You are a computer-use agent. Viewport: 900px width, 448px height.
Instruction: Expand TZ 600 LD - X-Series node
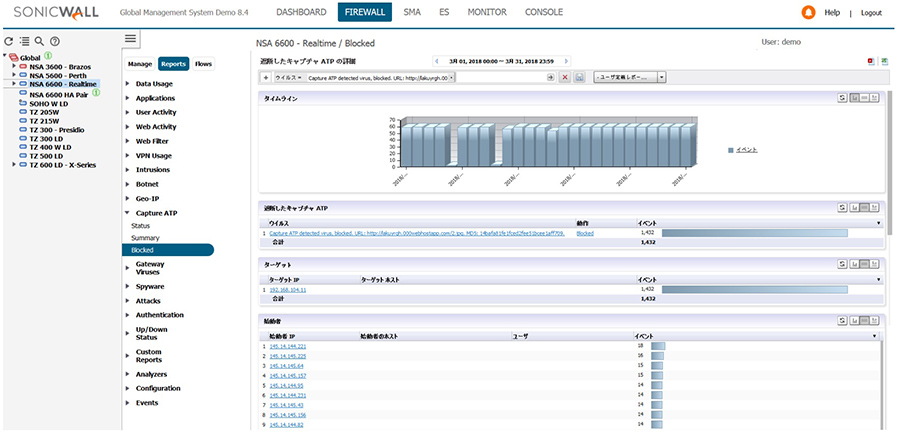[x=14, y=165]
